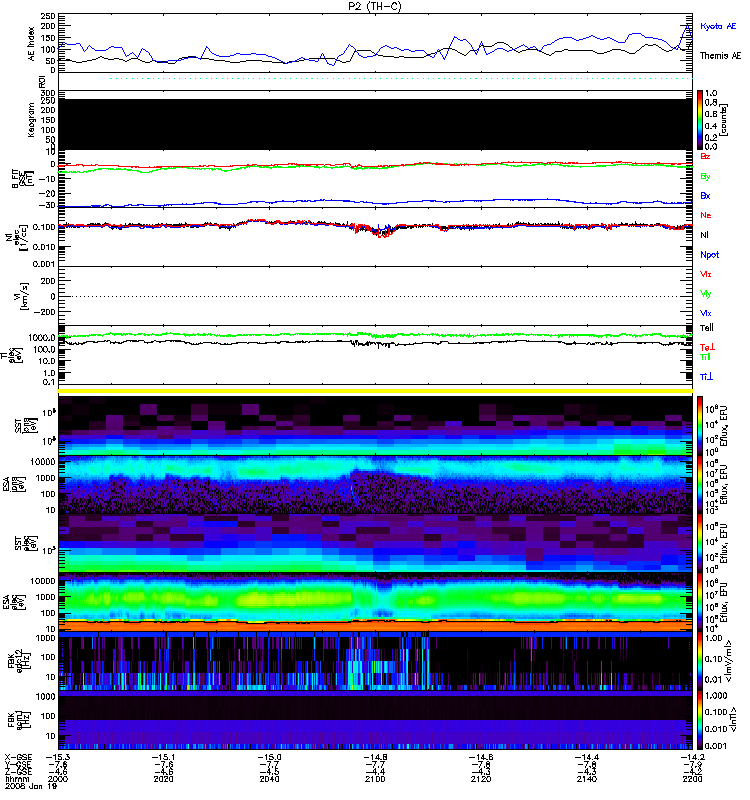Click the red Vix velocity legend label
The image size is (750, 800).
tap(706, 274)
